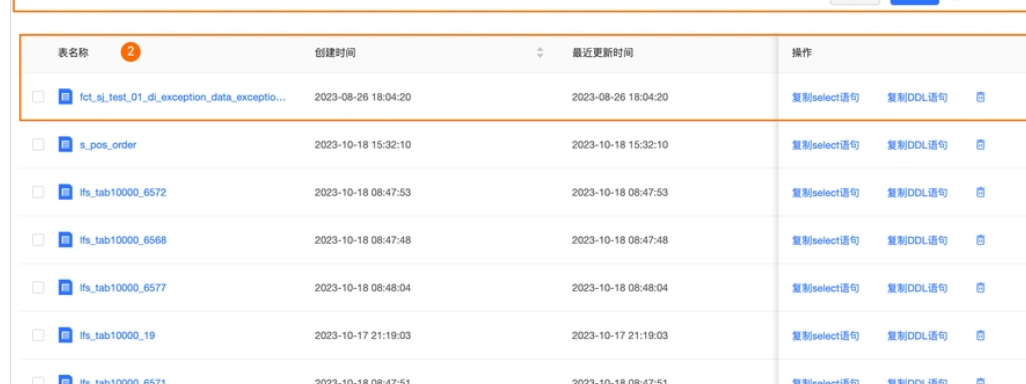Check the s_pos_order row checkbox
This screenshot has height=384, width=1026.
(x=38, y=145)
